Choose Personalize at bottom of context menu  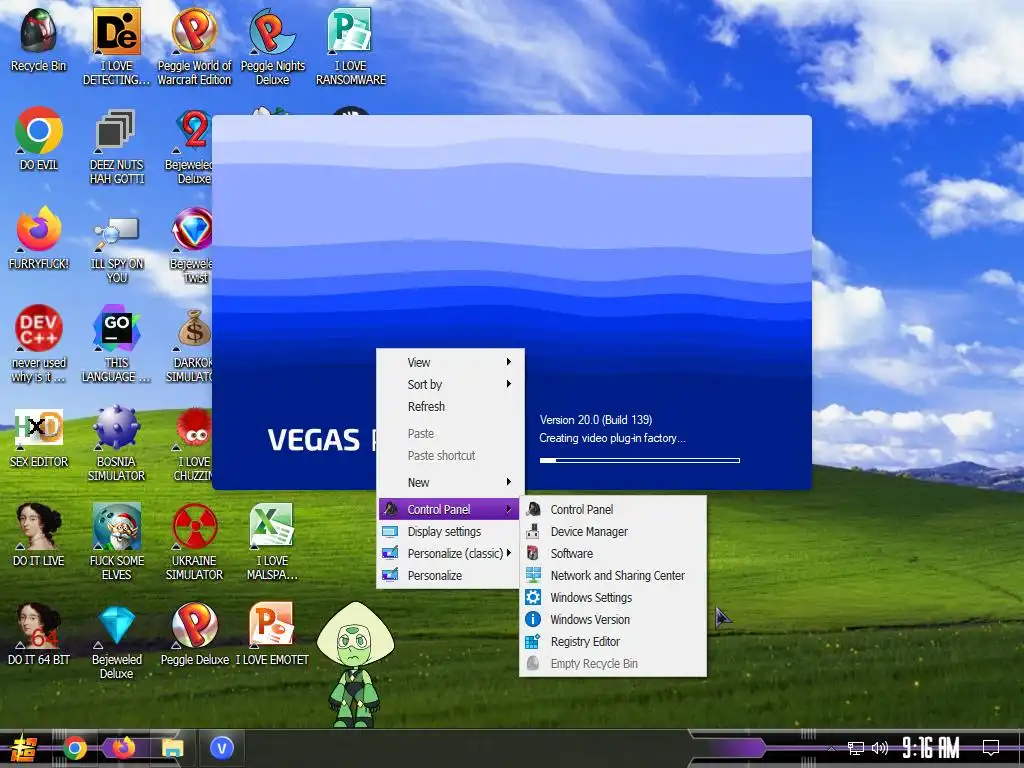[451, 576]
